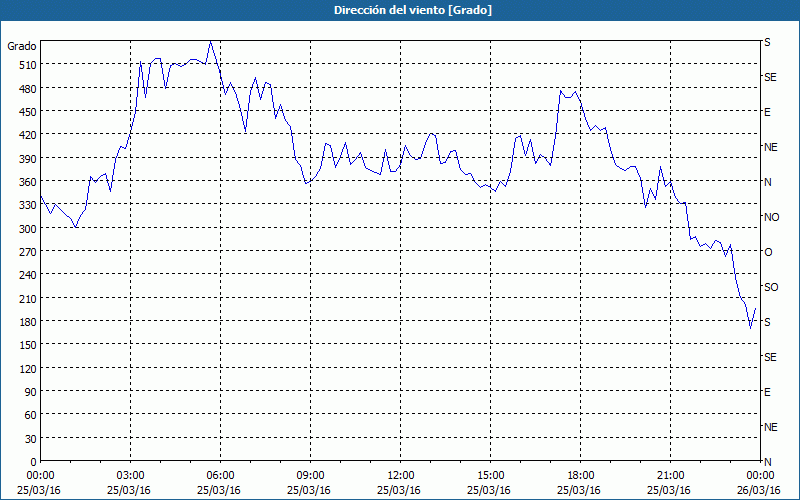The image size is (800, 500).
Task: Select the 510 value on the degree axis
Action: click(28, 65)
